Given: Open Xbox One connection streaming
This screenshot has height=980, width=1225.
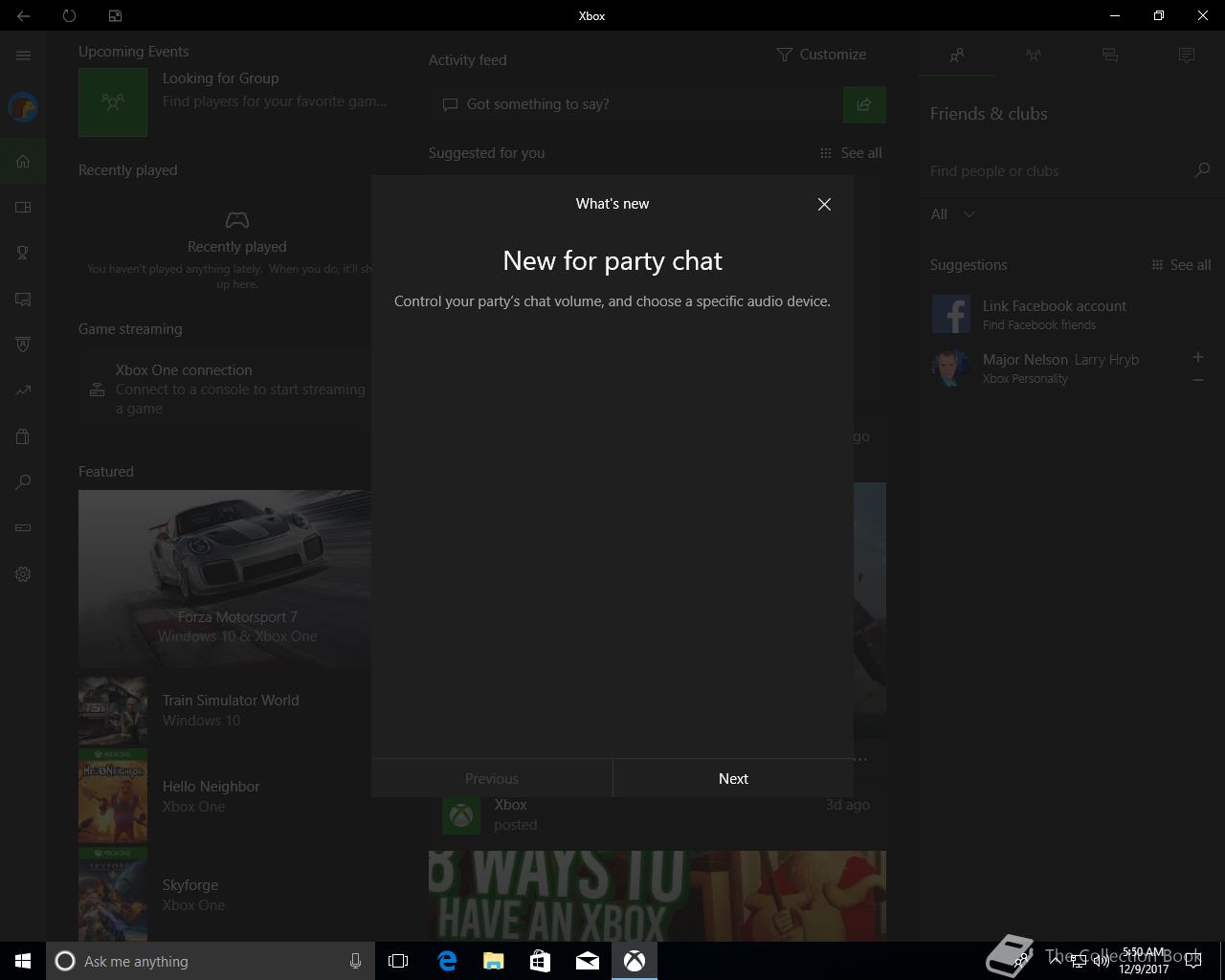Looking at the screenshot, I should 225,389.
